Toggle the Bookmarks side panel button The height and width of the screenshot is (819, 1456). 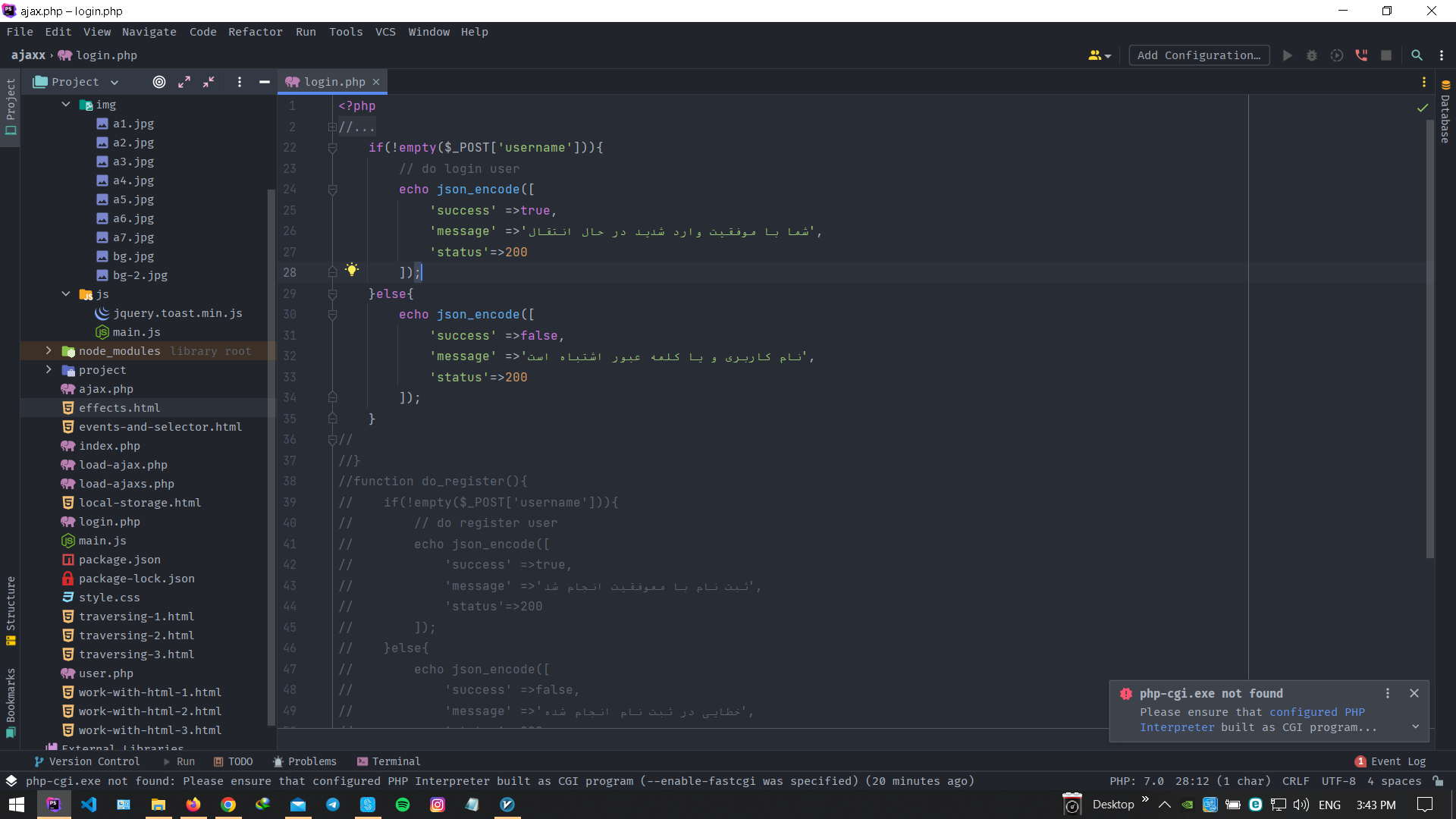11,703
